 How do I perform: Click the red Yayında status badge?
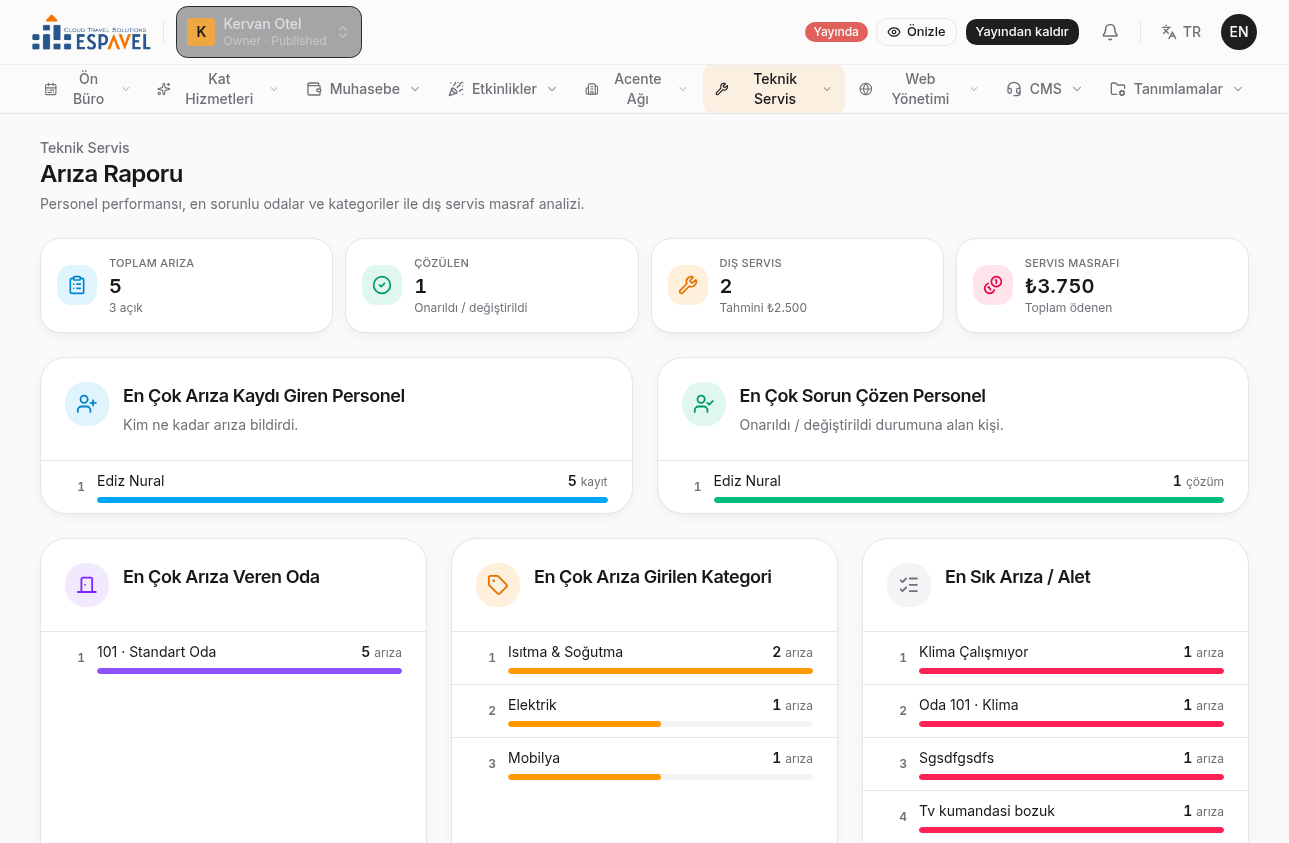tap(836, 32)
